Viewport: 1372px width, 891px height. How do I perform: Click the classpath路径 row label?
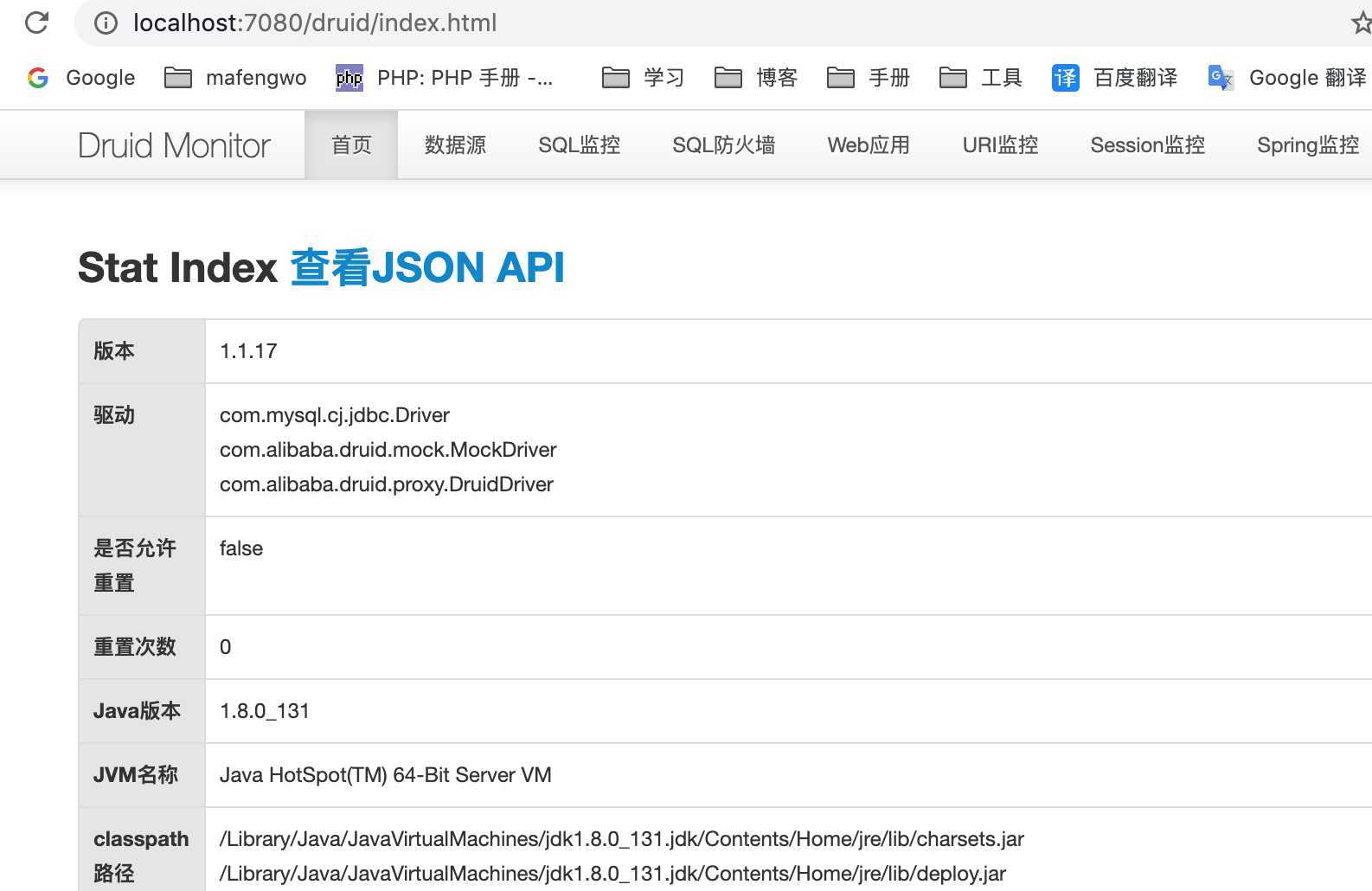pos(141,856)
